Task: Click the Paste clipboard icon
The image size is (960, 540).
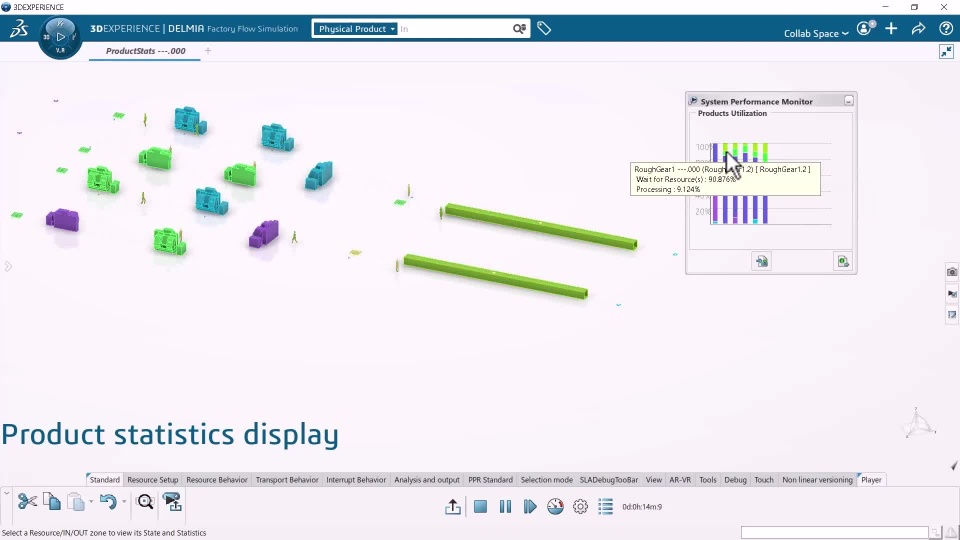Action: (76, 502)
